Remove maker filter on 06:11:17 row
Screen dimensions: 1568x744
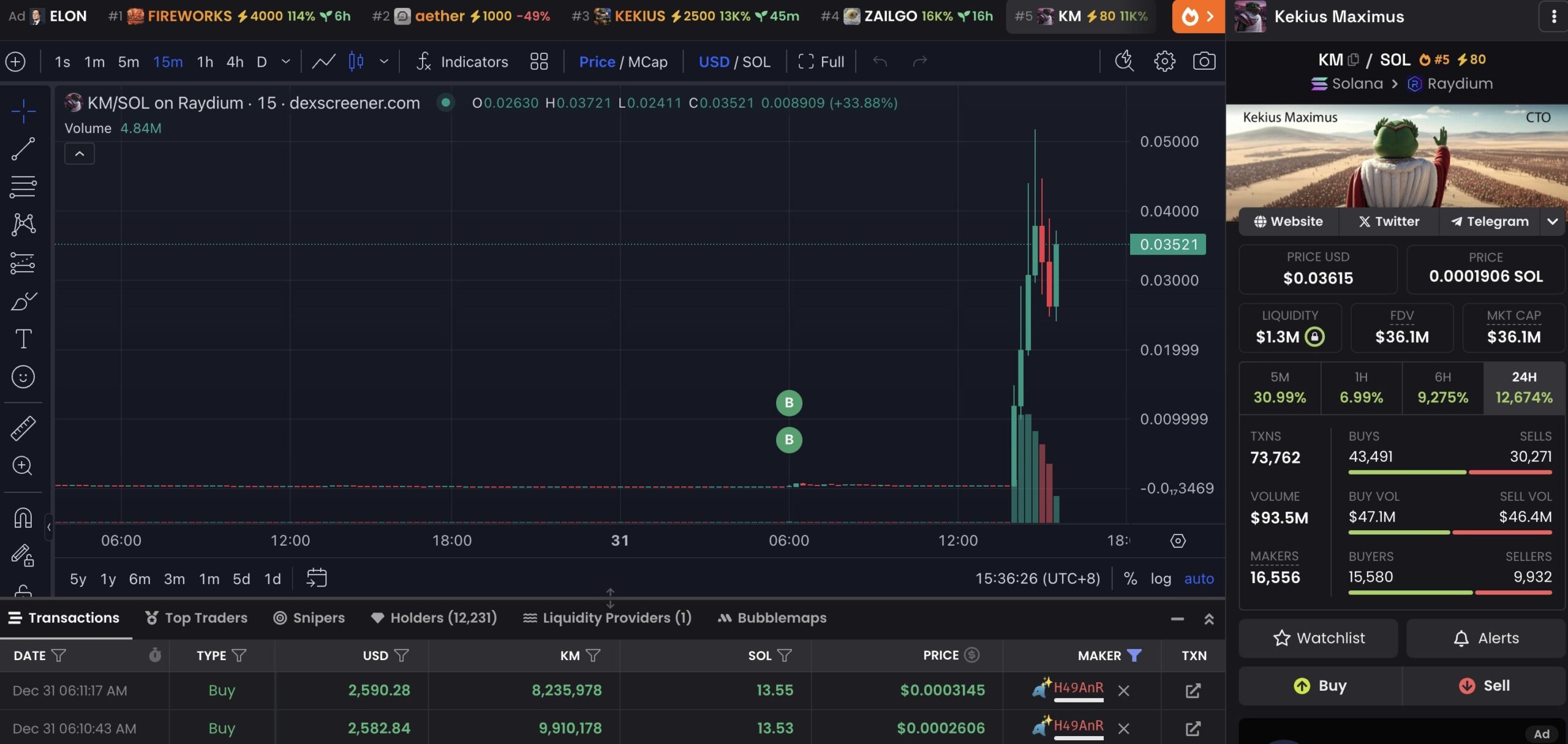(x=1123, y=691)
